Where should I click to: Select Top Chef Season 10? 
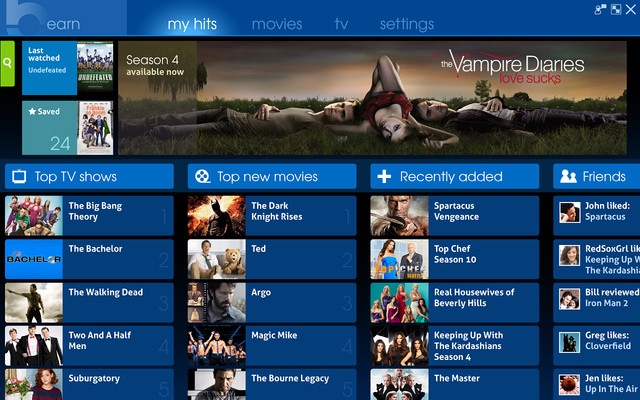tap(455, 259)
